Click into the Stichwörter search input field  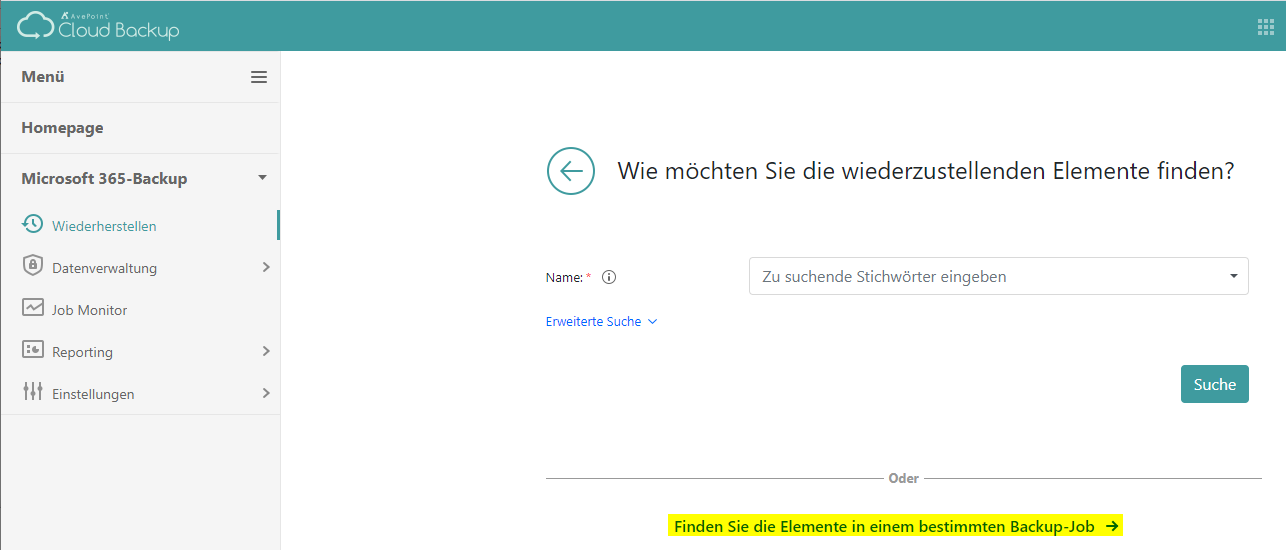985,276
